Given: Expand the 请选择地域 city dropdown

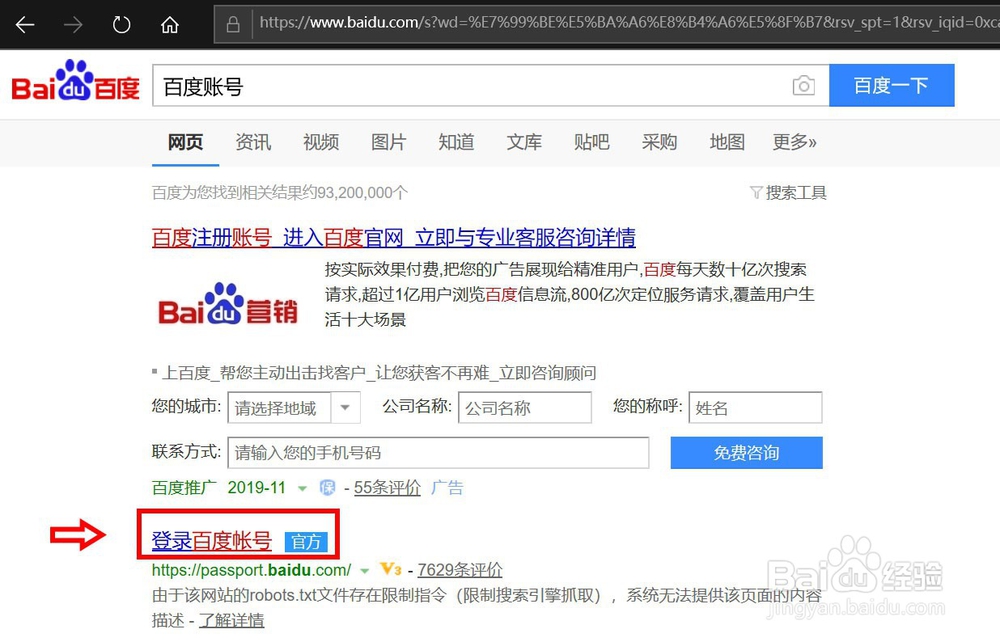Looking at the screenshot, I should tap(294, 407).
